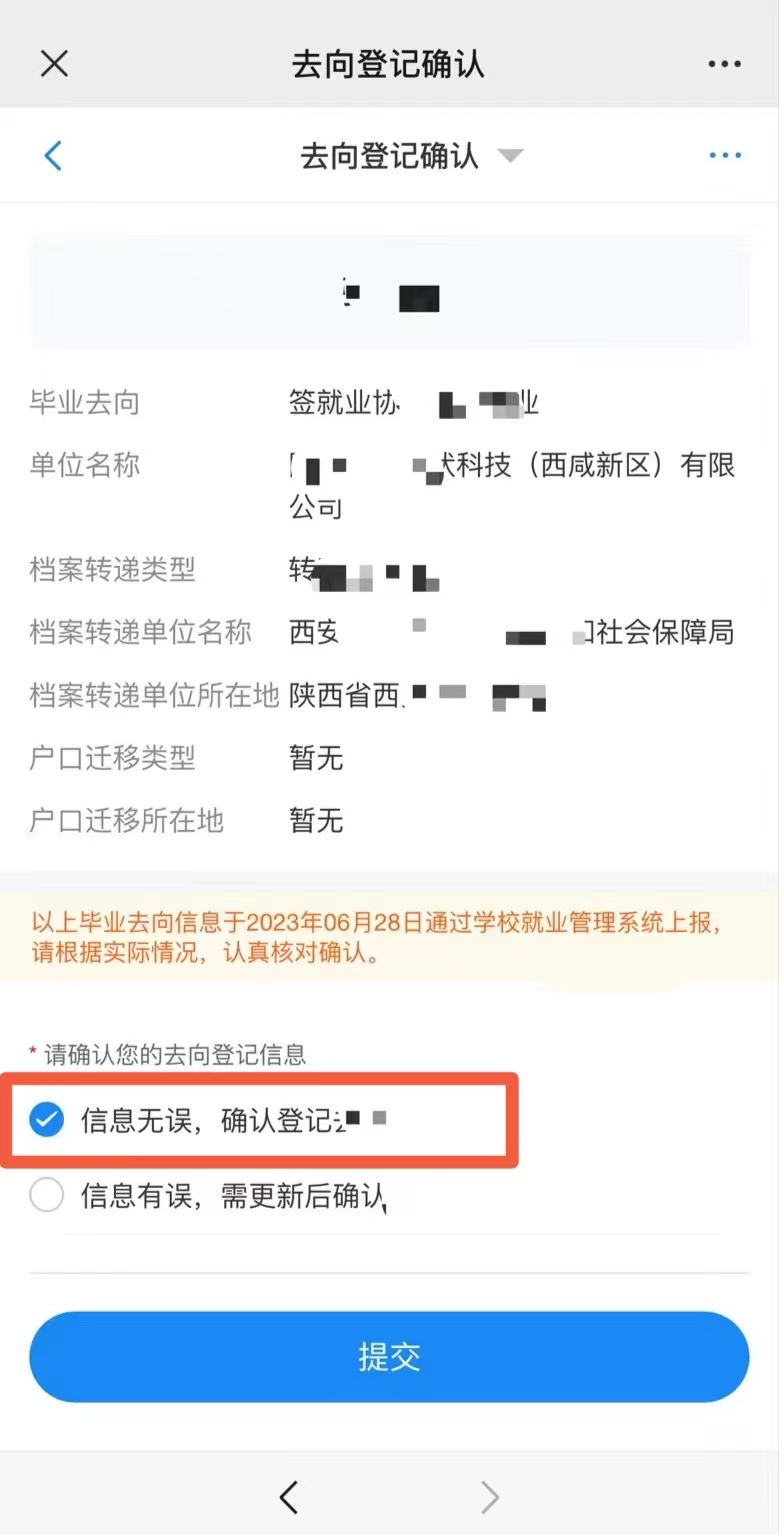Select the 信息无误，确认登记 radio button
The width and height of the screenshot is (779, 1535).
(x=46, y=1120)
